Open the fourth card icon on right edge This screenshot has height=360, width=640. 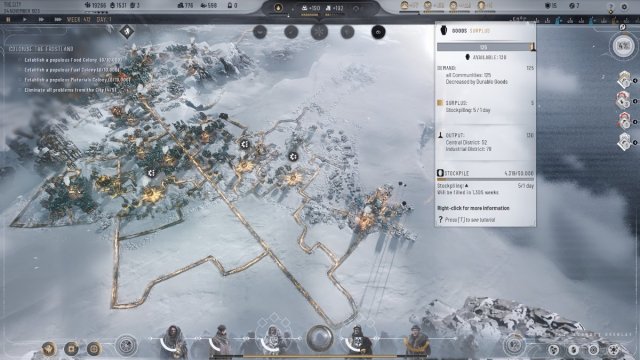pyautogui.click(x=624, y=142)
